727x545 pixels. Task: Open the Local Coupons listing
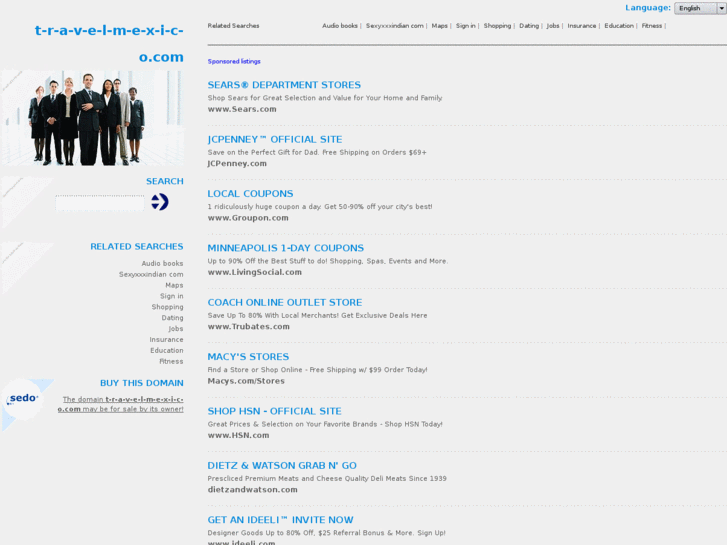click(250, 193)
